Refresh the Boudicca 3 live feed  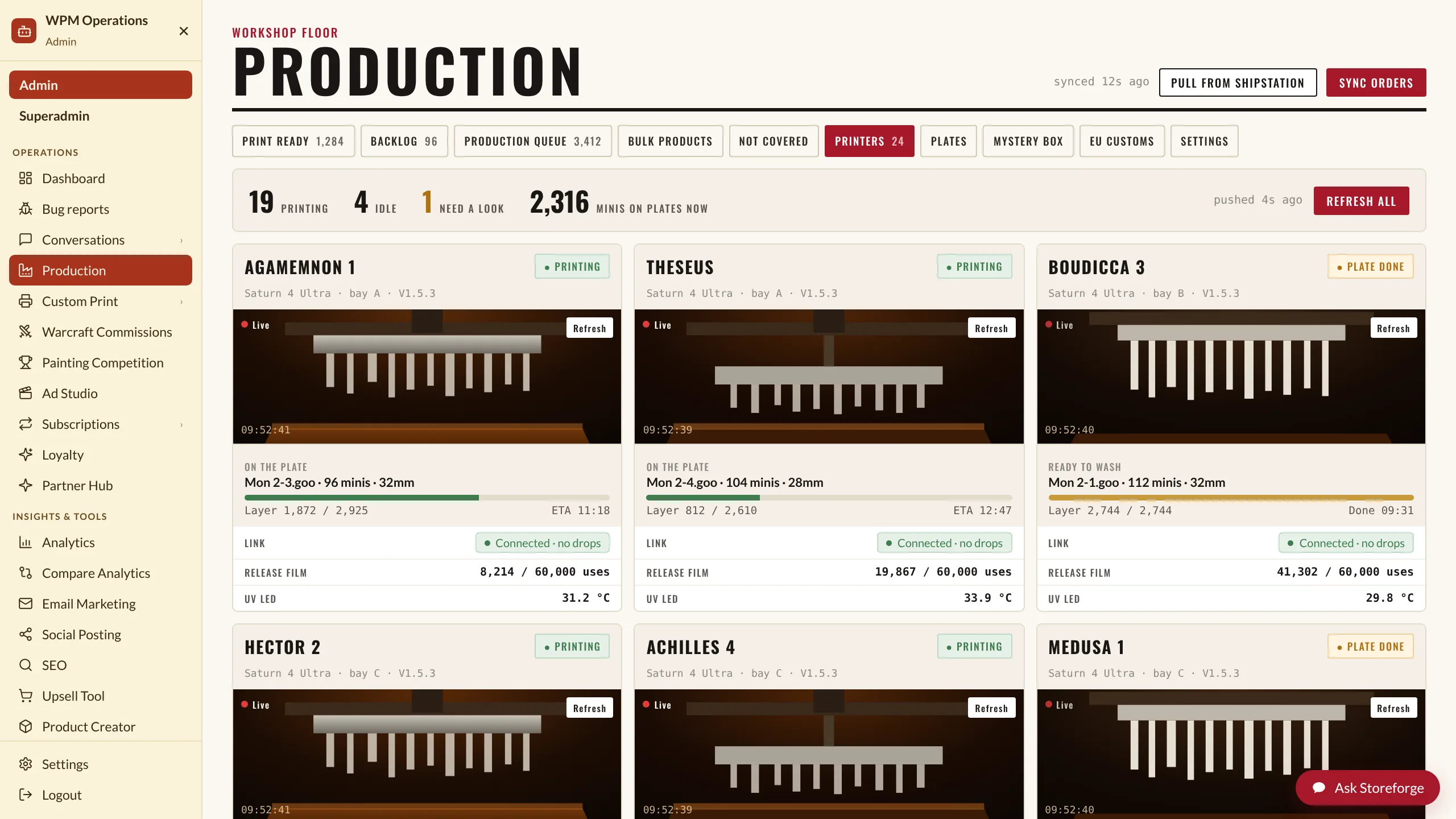pyautogui.click(x=1393, y=328)
